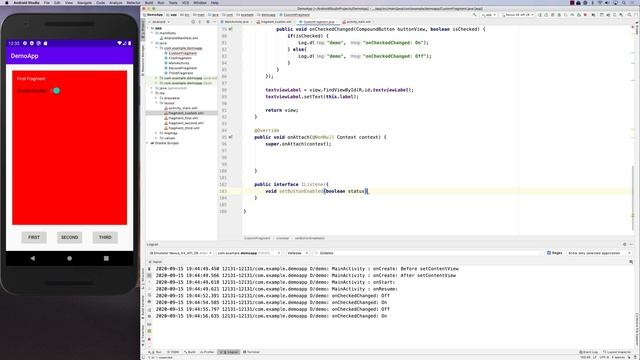Tap the Android back navigation icon

pyautogui.click(x=33, y=258)
